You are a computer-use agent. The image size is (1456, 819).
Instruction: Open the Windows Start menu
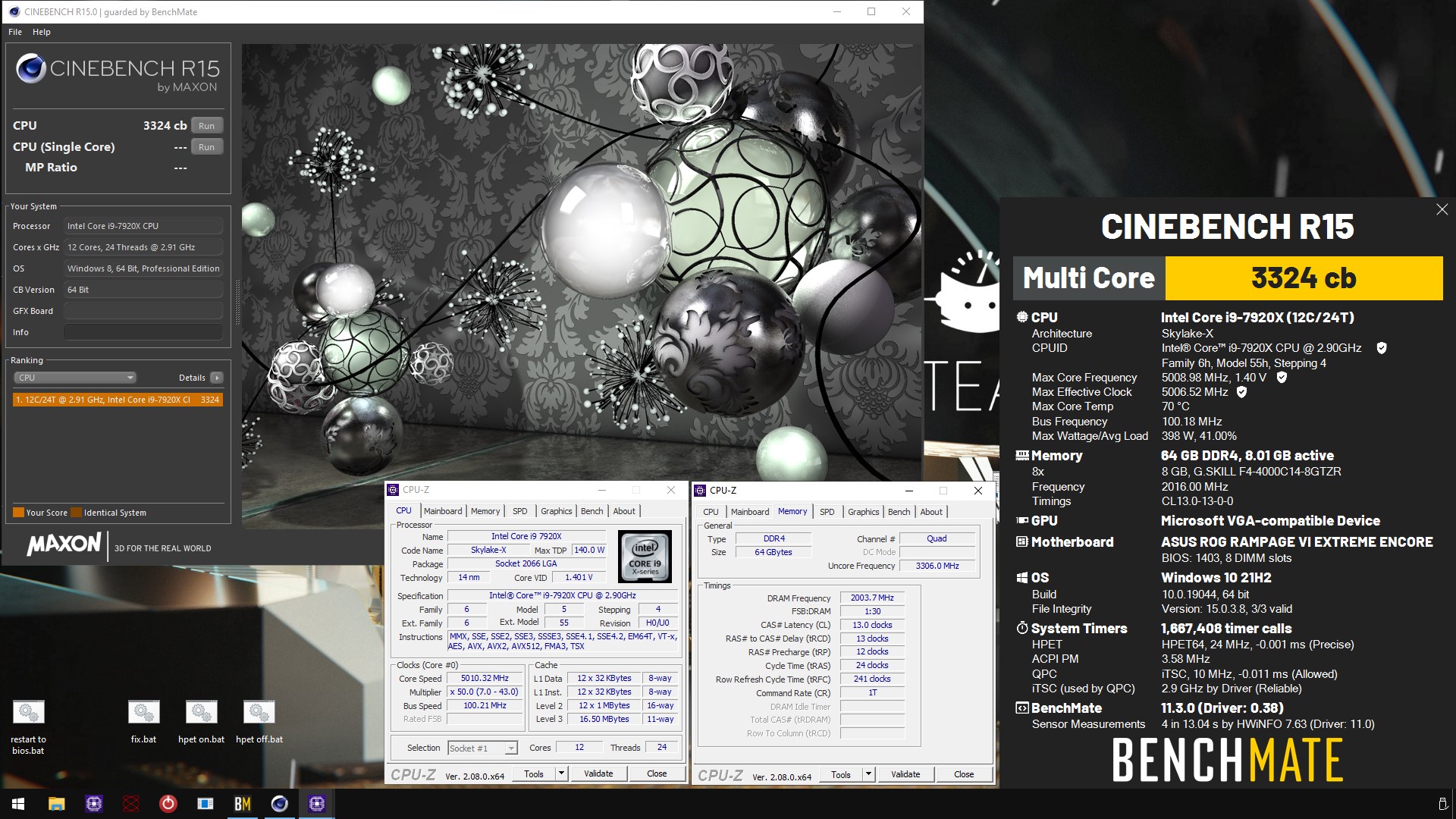[18, 804]
